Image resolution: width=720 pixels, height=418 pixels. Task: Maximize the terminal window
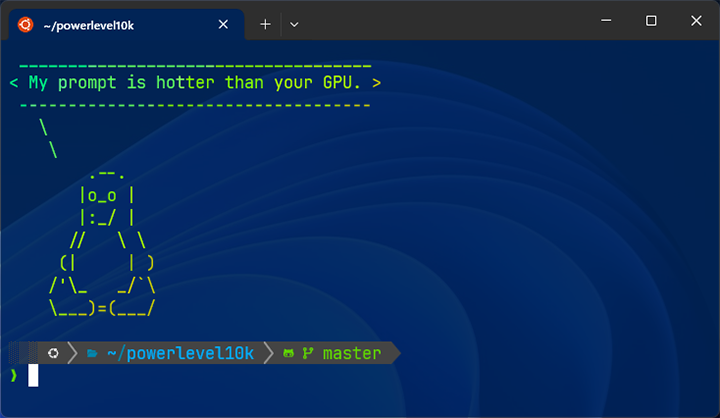651,21
